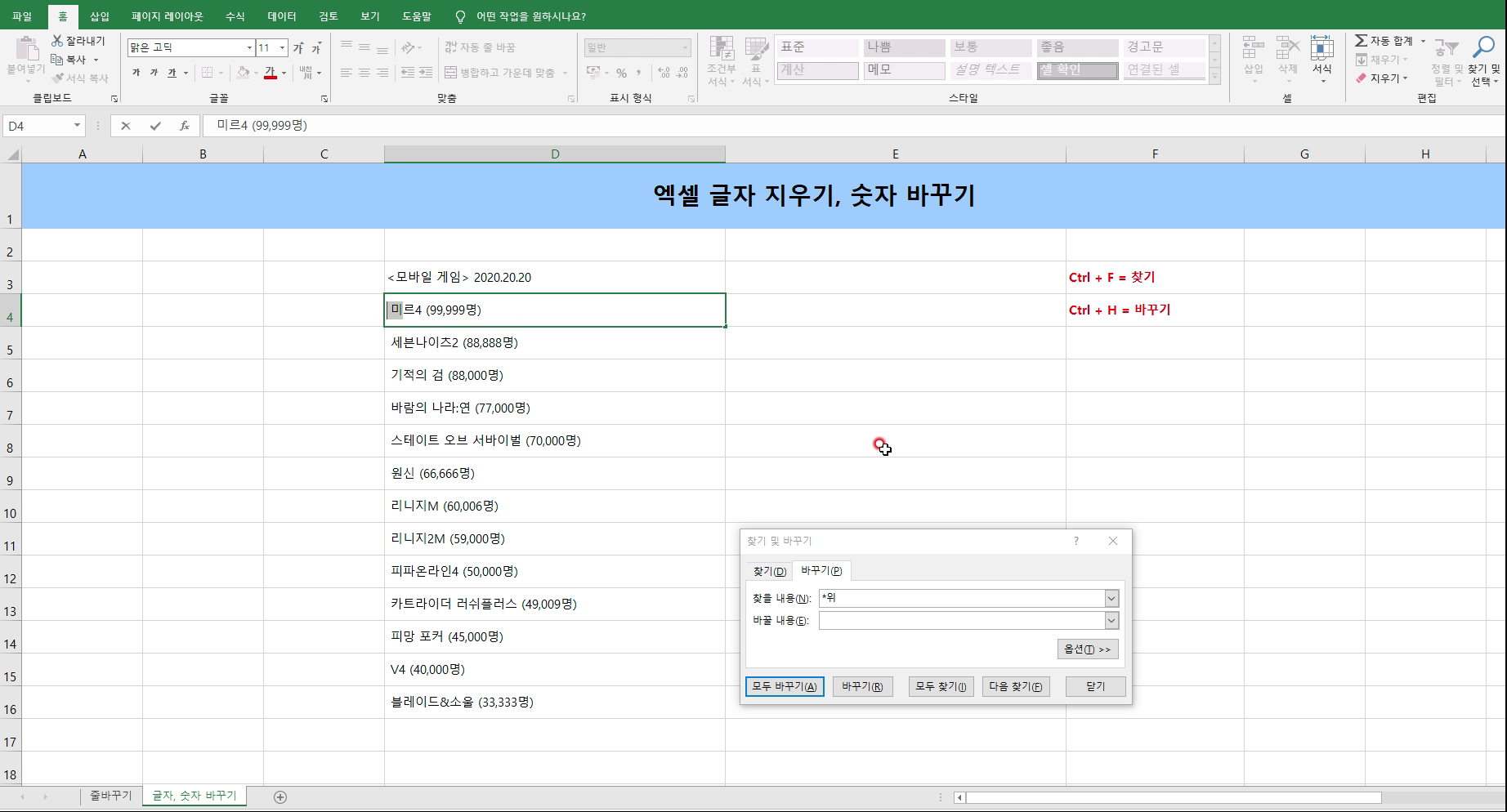Click 모두 바꾸기 replace all button
The width and height of the screenshot is (1507, 812).
785,687
